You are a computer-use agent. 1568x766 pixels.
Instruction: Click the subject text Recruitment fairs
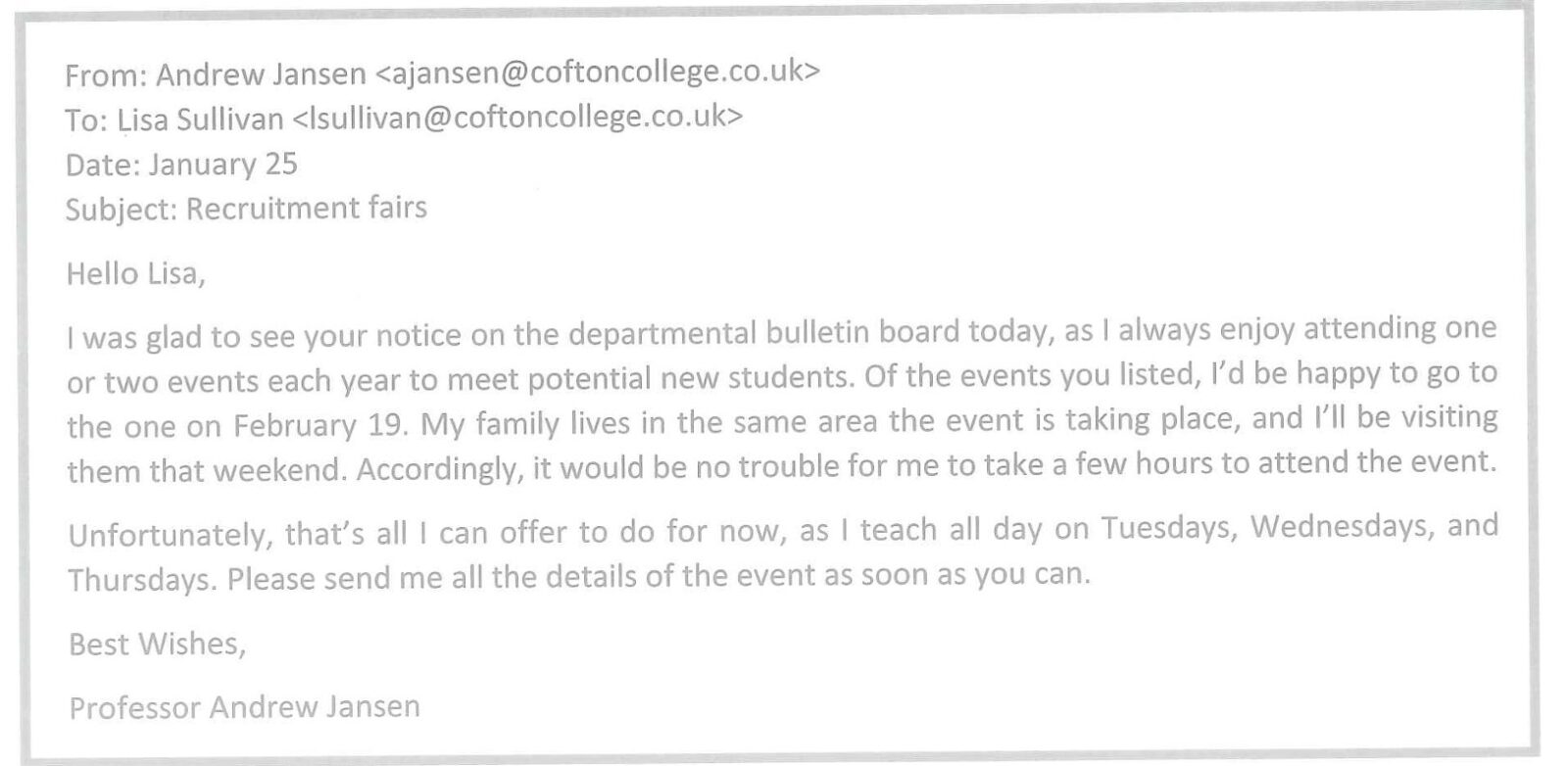point(306,209)
